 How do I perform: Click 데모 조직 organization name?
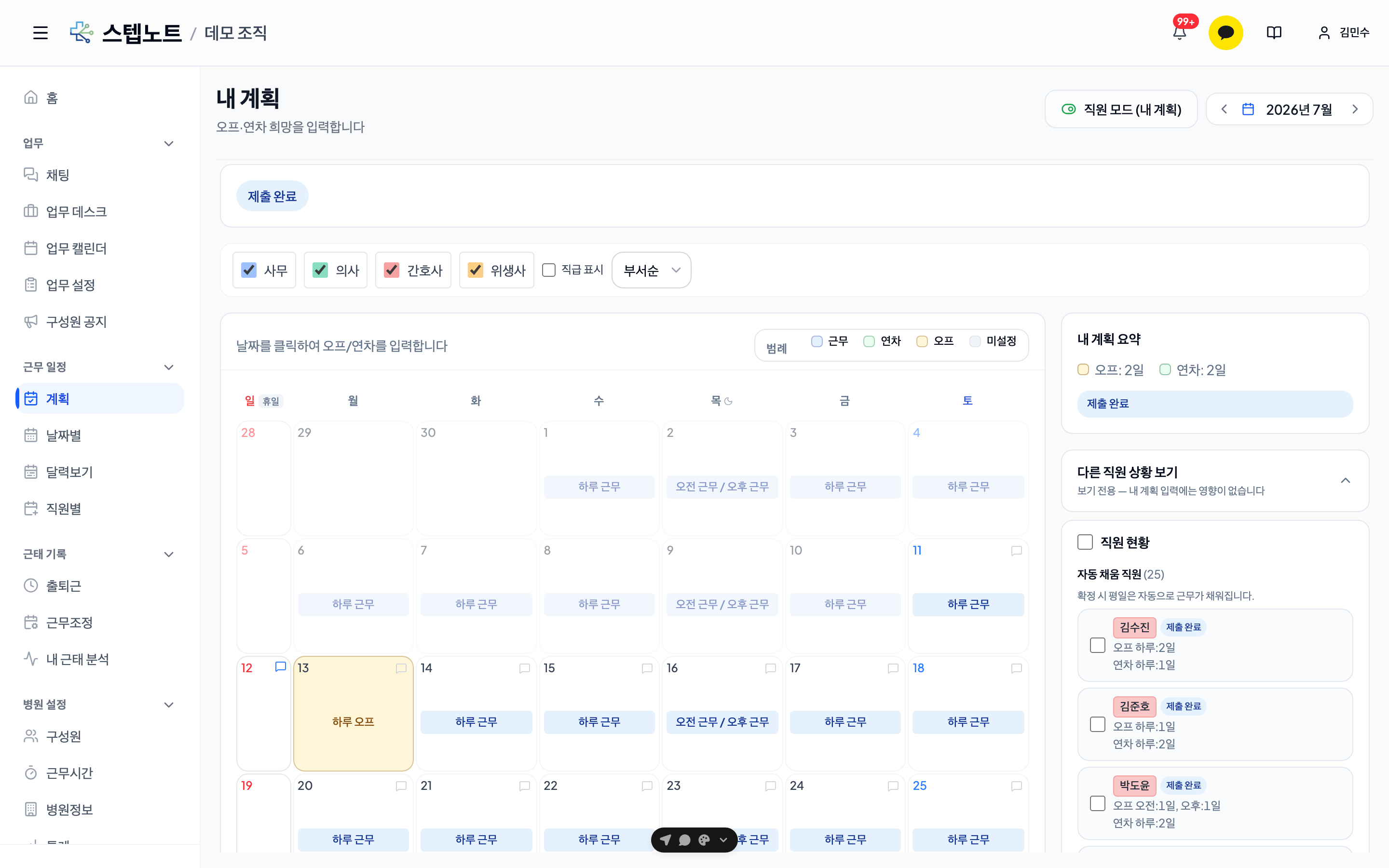235,33
